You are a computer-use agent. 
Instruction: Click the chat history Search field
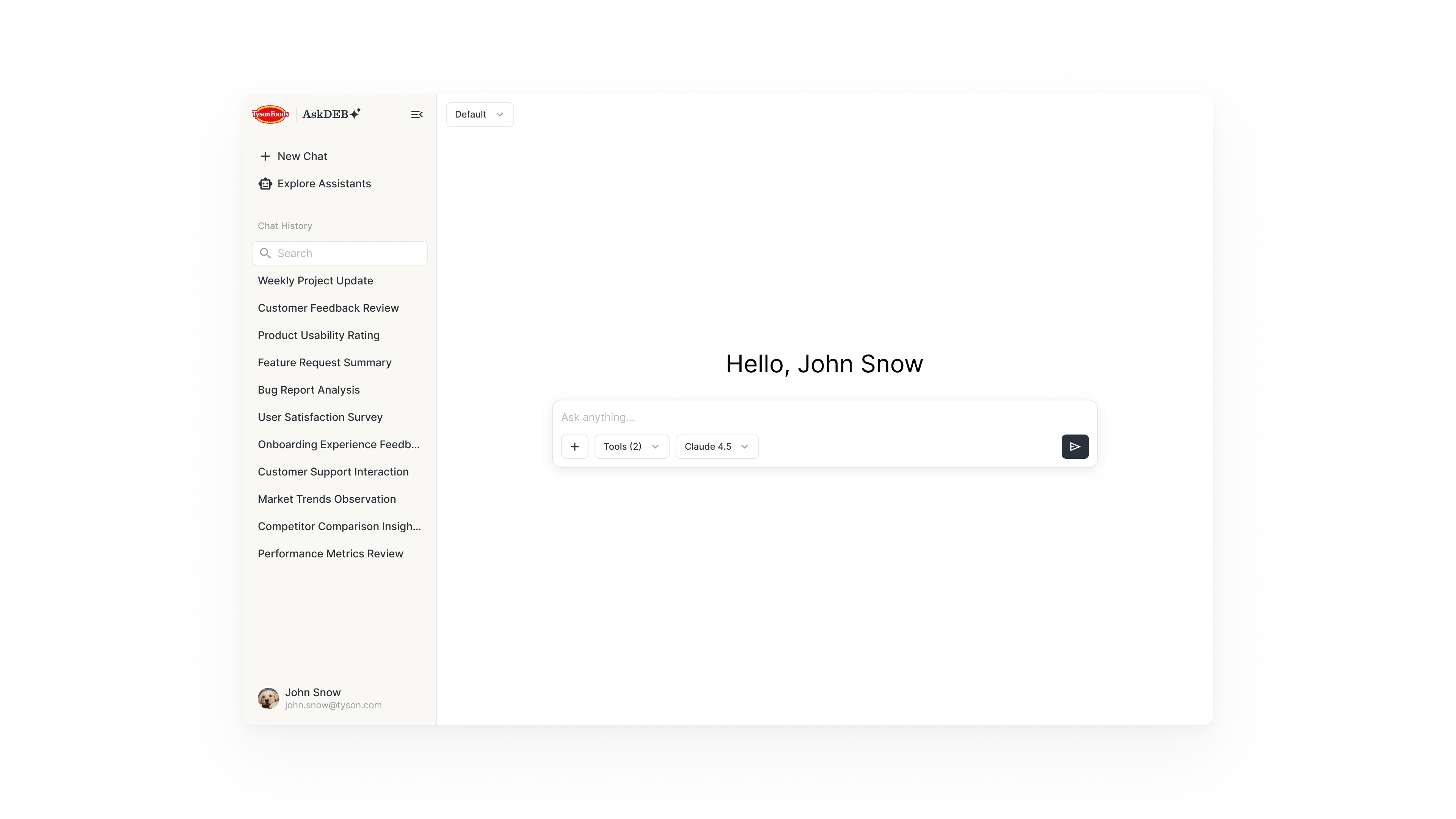tap(339, 253)
